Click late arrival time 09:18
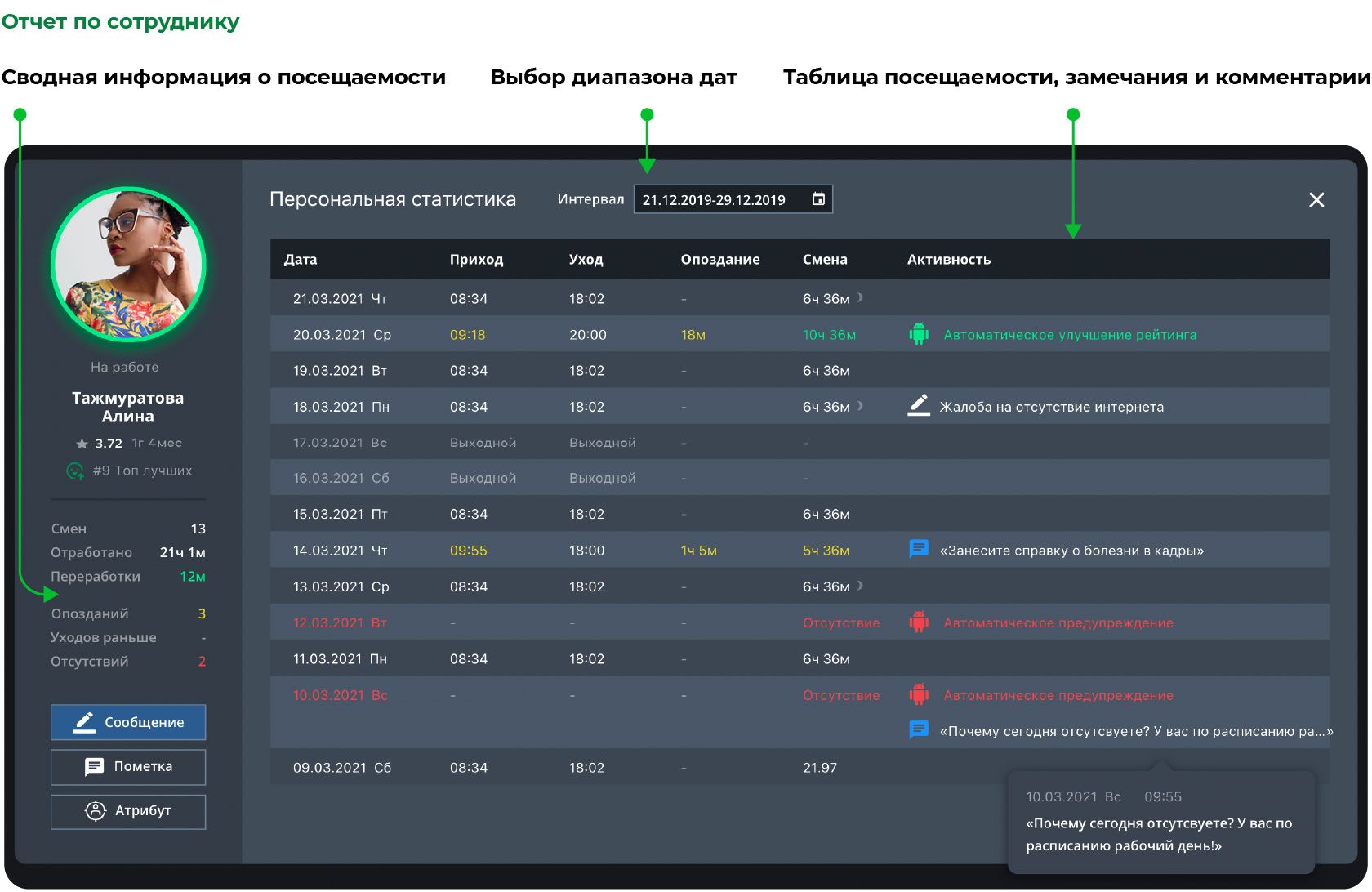Image resolution: width=1372 pixels, height=892 pixels. (x=467, y=335)
